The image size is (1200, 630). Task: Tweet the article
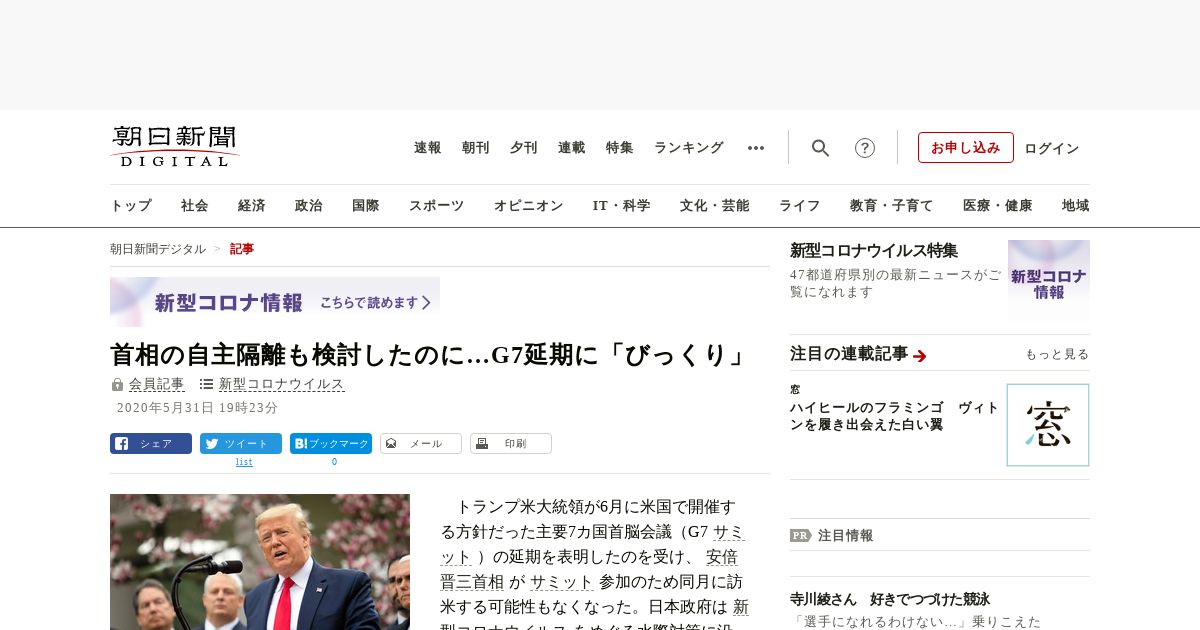(x=241, y=444)
